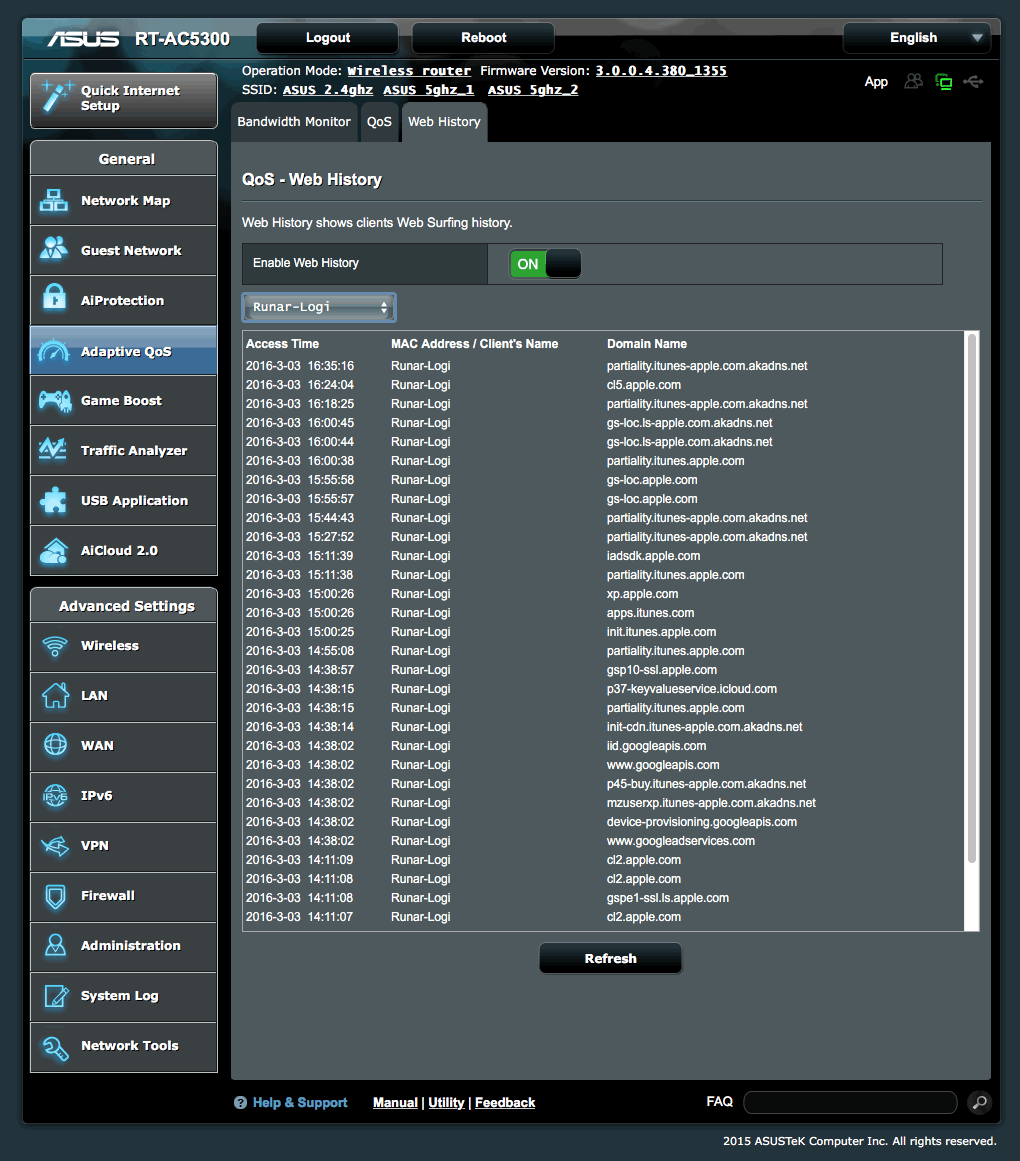
Task: Click the USB status icon in the header
Action: (974, 81)
